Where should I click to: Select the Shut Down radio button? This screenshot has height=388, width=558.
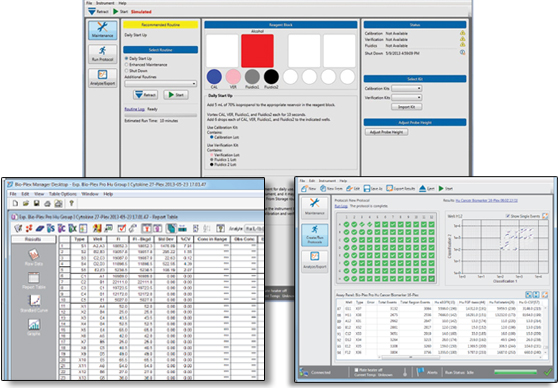[x=126, y=70]
